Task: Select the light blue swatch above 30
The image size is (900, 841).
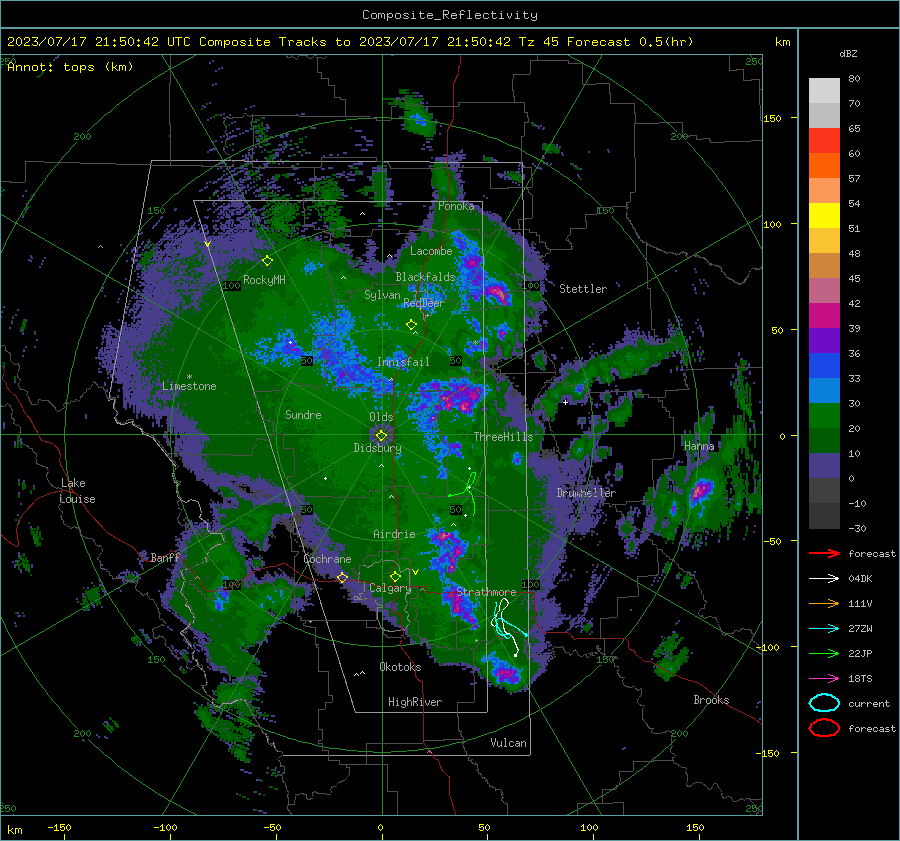Action: click(824, 391)
